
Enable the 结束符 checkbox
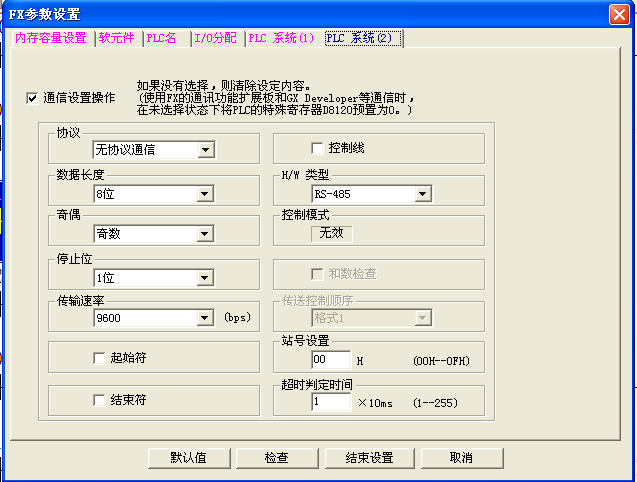tap(99, 400)
